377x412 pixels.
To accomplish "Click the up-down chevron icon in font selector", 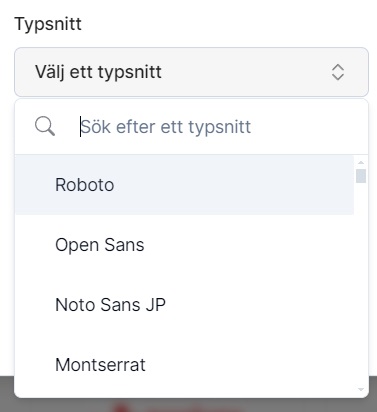I will 338,72.
